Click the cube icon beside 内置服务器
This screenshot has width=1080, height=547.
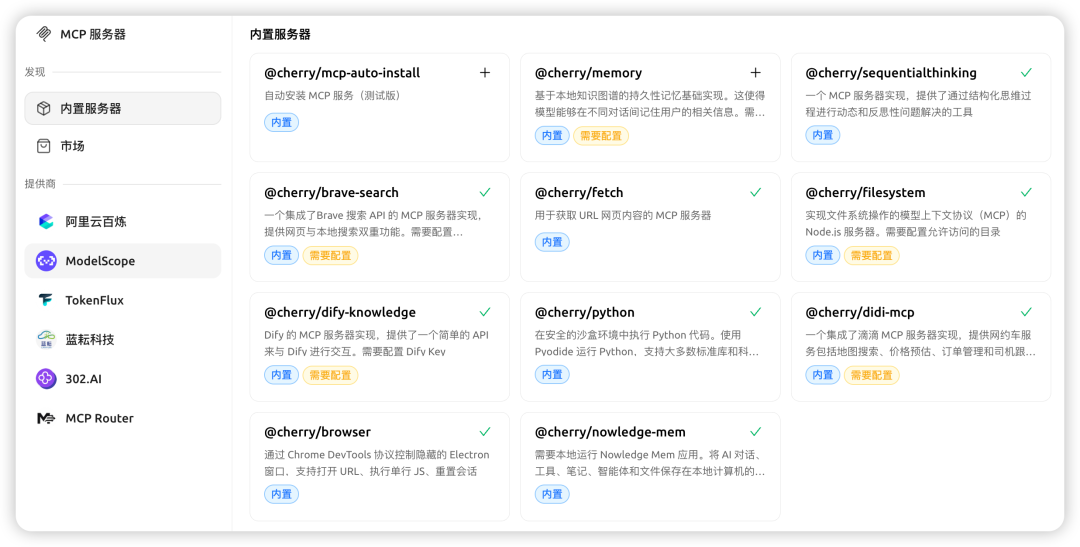pos(44,108)
